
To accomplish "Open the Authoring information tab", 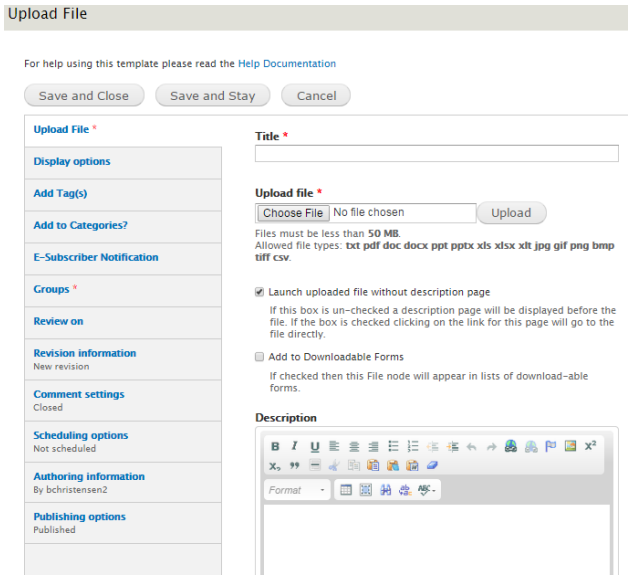I will [123, 482].
